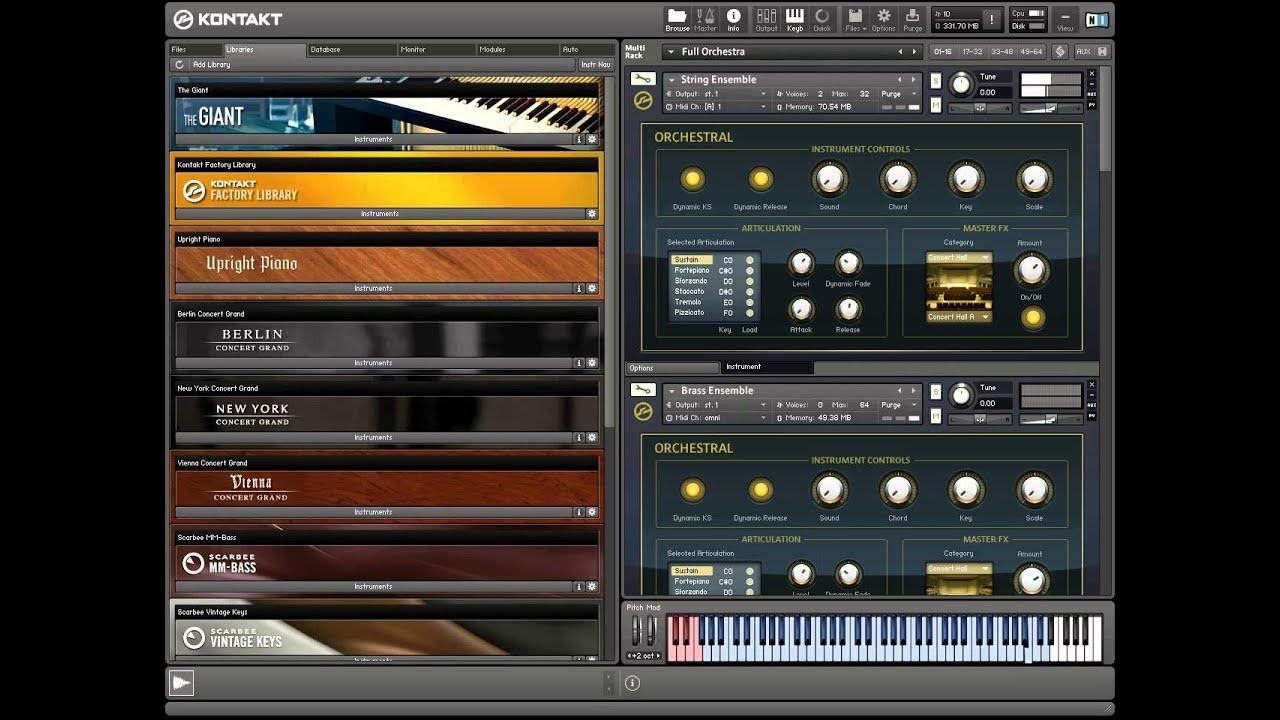Open settings gear for Vienna Concert Grand
The height and width of the screenshot is (720, 1280).
(x=592, y=512)
